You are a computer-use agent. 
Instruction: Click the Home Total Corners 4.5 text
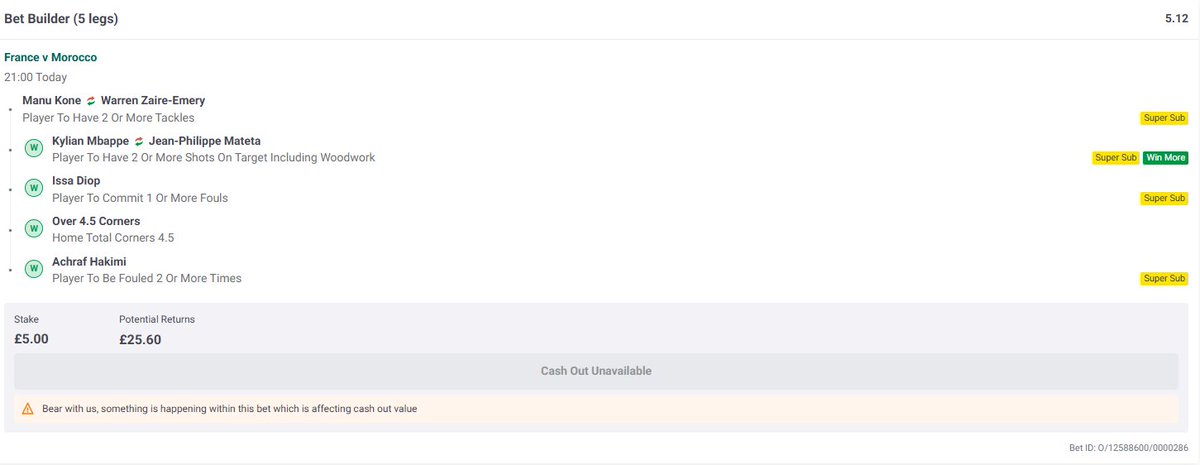pyautogui.click(x=113, y=238)
